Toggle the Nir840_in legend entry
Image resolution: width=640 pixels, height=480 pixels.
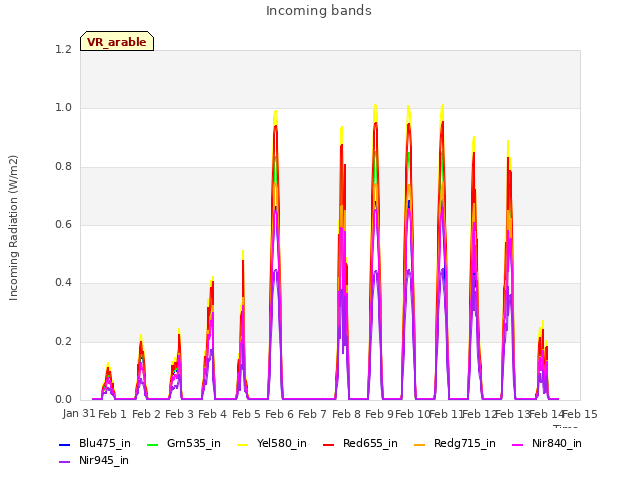(547, 444)
